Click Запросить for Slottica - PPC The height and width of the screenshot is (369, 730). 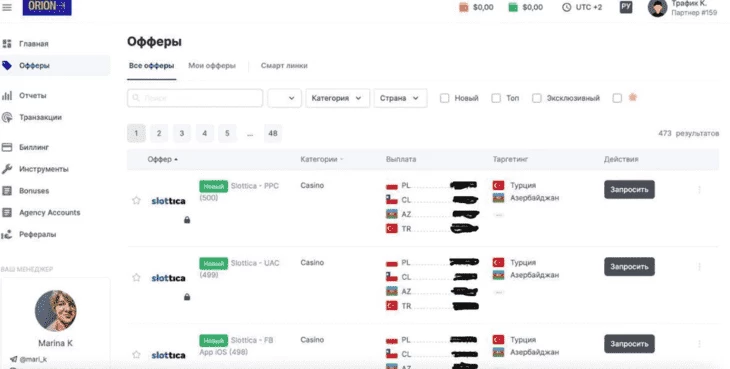(629, 189)
